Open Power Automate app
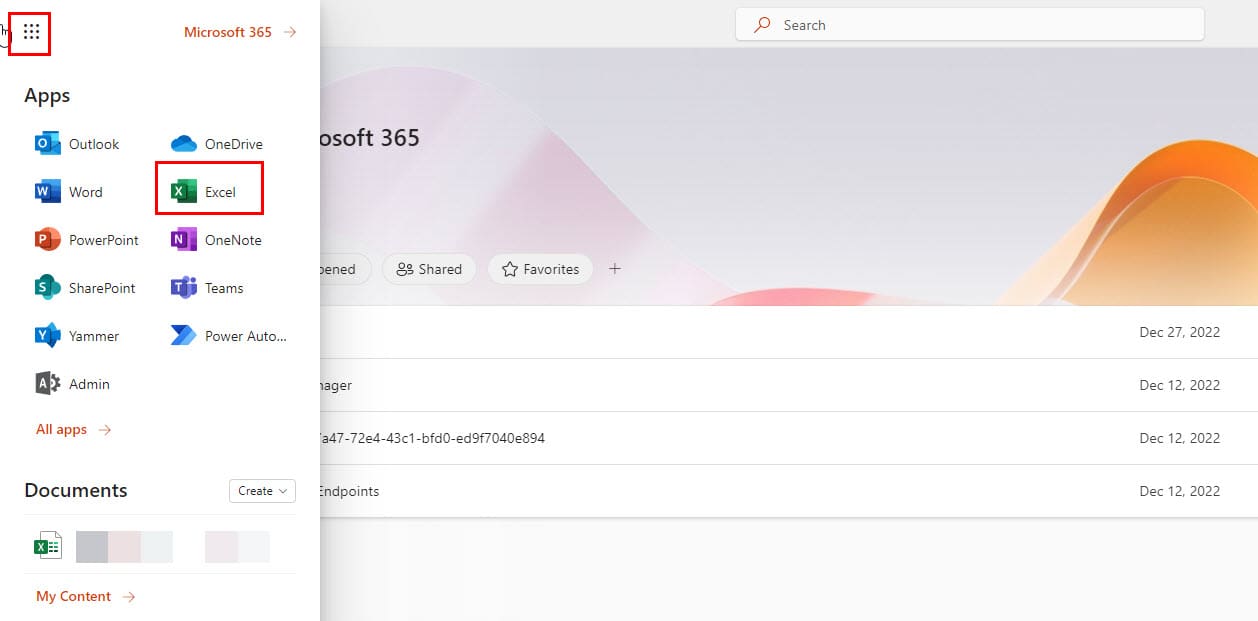Image resolution: width=1258 pixels, height=621 pixels. coord(229,336)
